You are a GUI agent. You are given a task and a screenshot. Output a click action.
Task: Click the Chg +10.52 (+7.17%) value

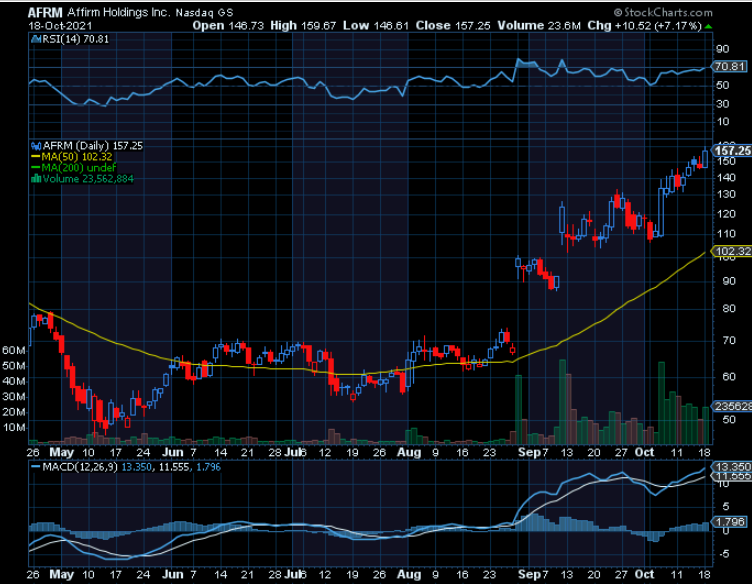tap(645, 26)
